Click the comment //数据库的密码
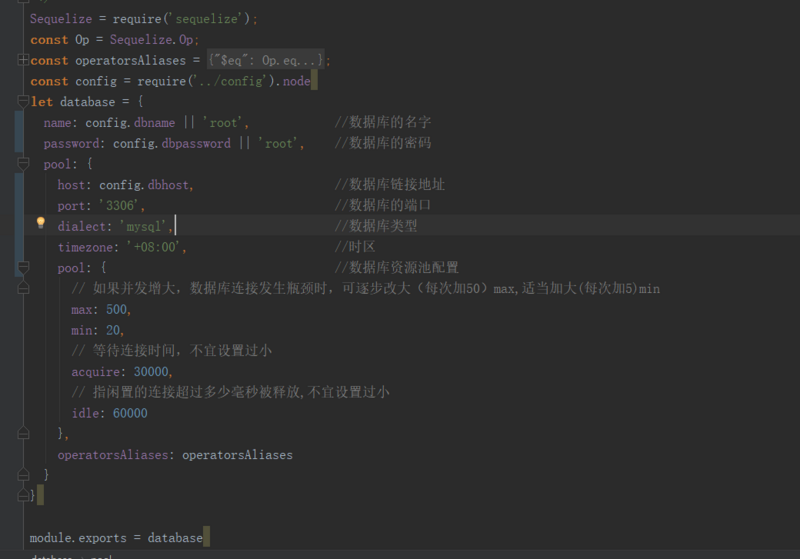This screenshot has height=559, width=800. pos(383,143)
